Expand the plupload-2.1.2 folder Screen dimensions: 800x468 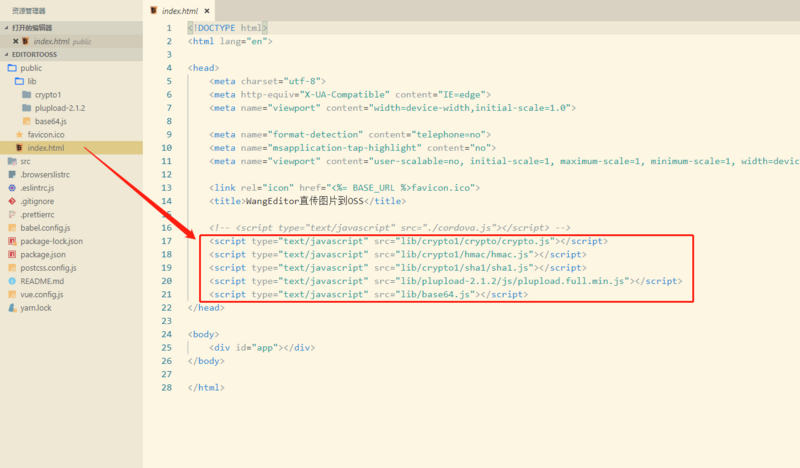click(x=71, y=108)
